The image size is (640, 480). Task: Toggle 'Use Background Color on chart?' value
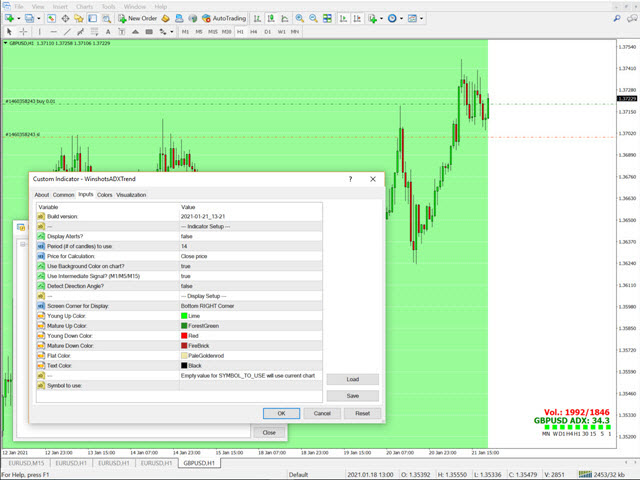click(186, 266)
